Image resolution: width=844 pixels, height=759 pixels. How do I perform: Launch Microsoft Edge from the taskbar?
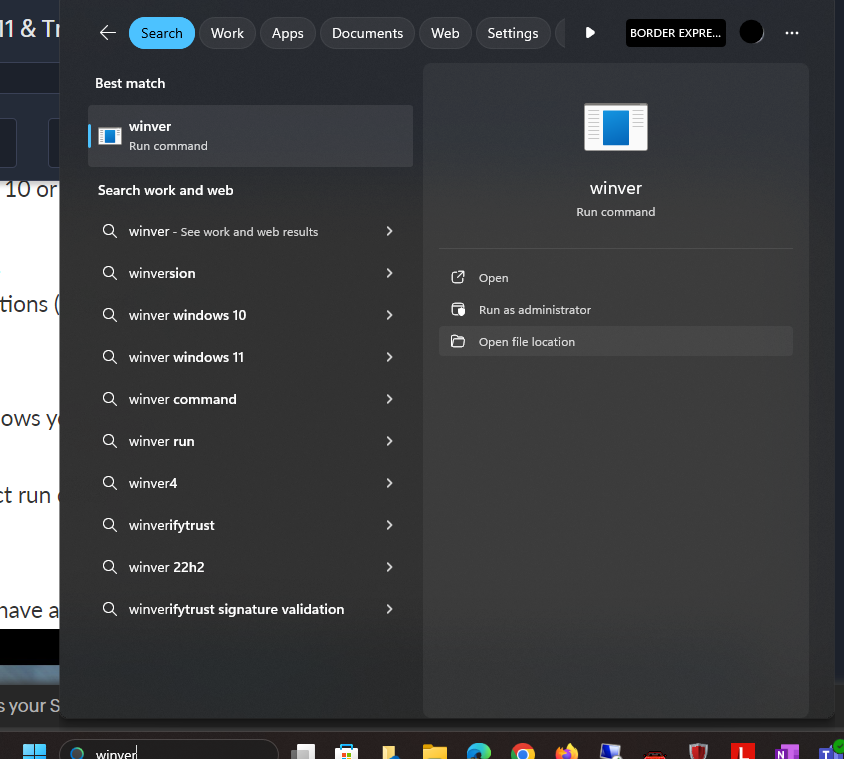click(479, 751)
